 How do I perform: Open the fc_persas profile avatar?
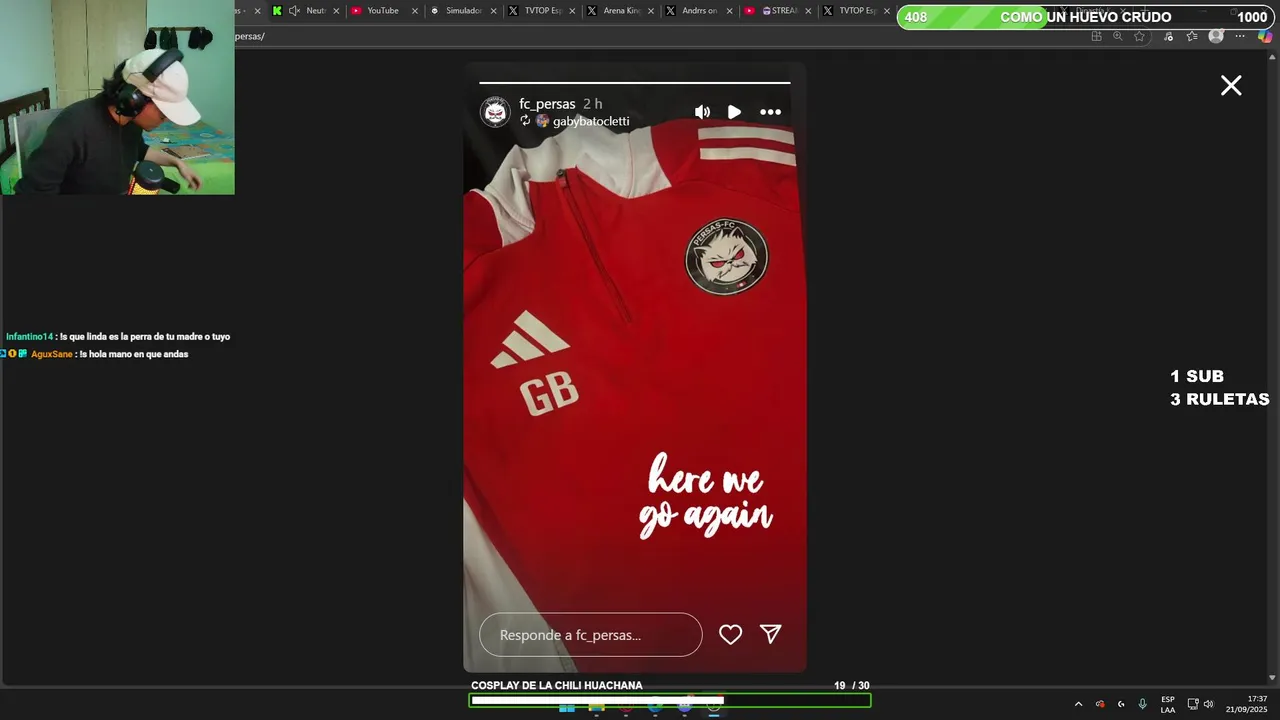tap(495, 112)
